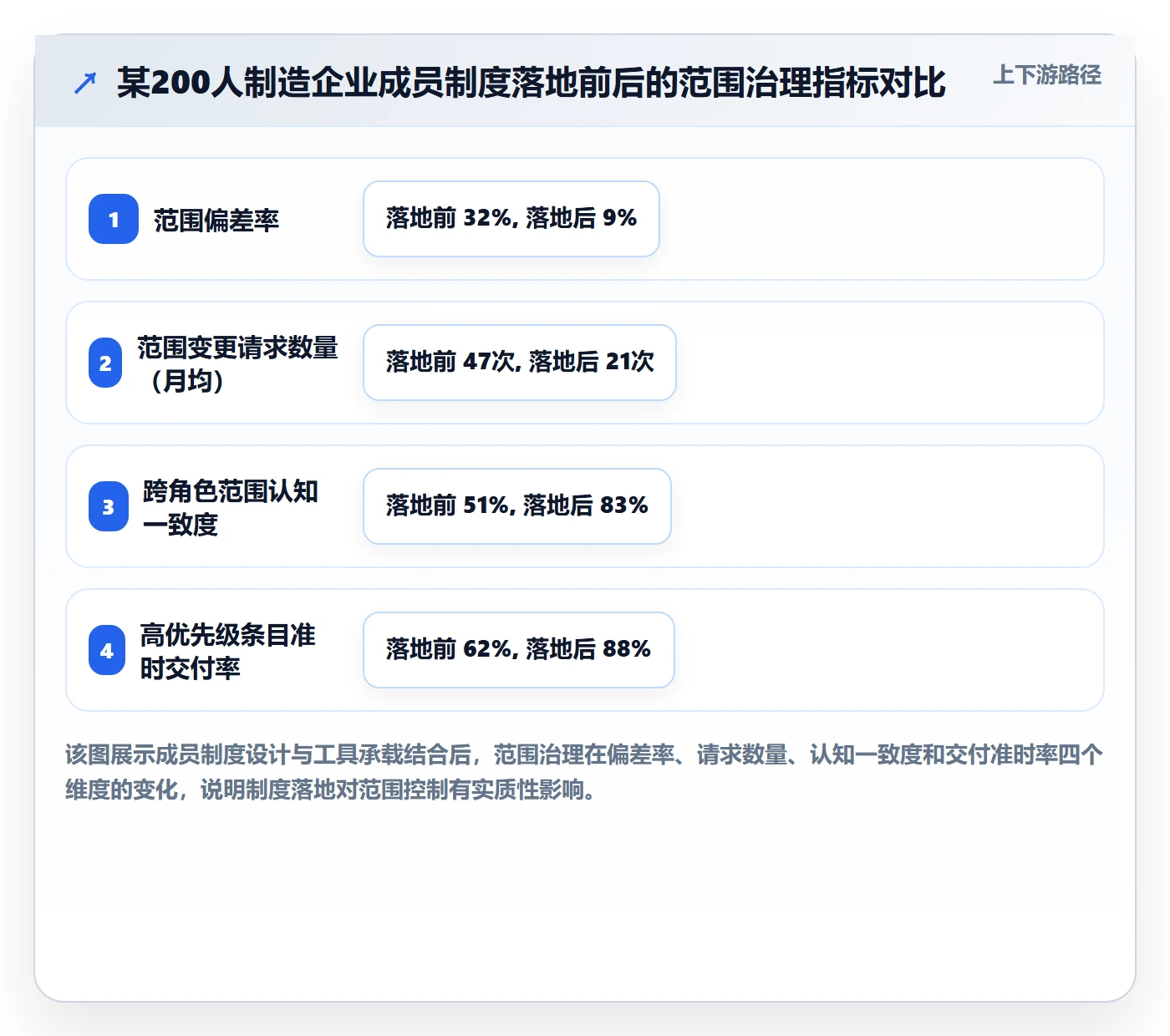This screenshot has width=1170, height=1036.
Task: Click the number 2 badge for 范围变更请求数量
Action: click(x=105, y=363)
